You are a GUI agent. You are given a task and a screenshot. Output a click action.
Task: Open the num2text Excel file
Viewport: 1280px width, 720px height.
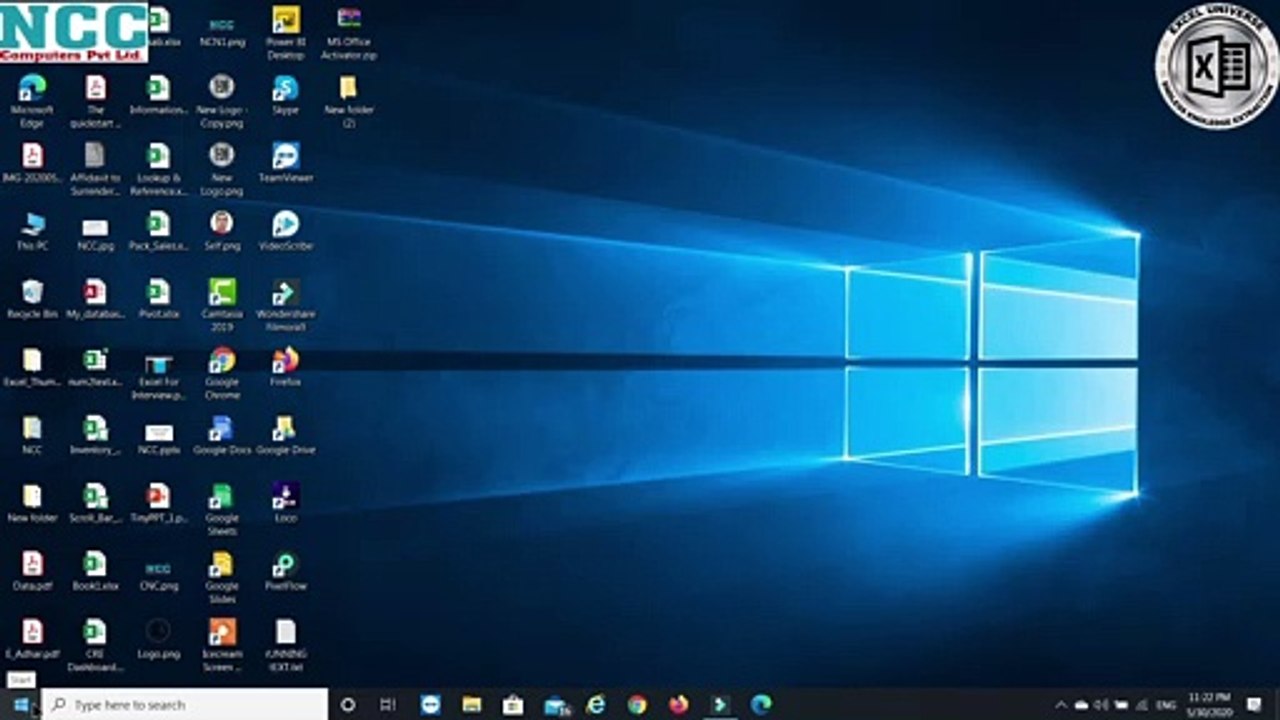pos(95,367)
